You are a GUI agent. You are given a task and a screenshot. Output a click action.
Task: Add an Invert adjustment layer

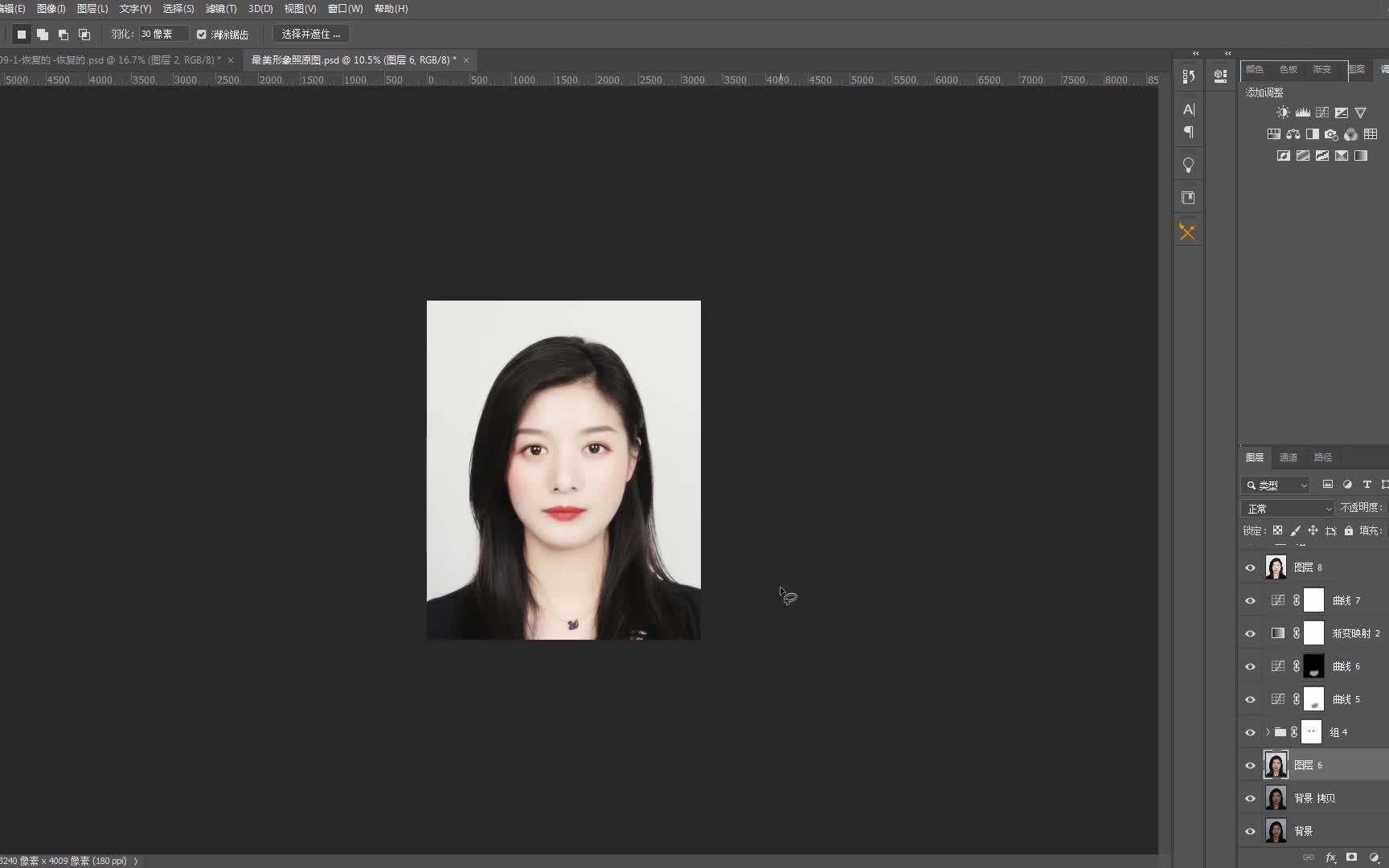click(x=1283, y=156)
